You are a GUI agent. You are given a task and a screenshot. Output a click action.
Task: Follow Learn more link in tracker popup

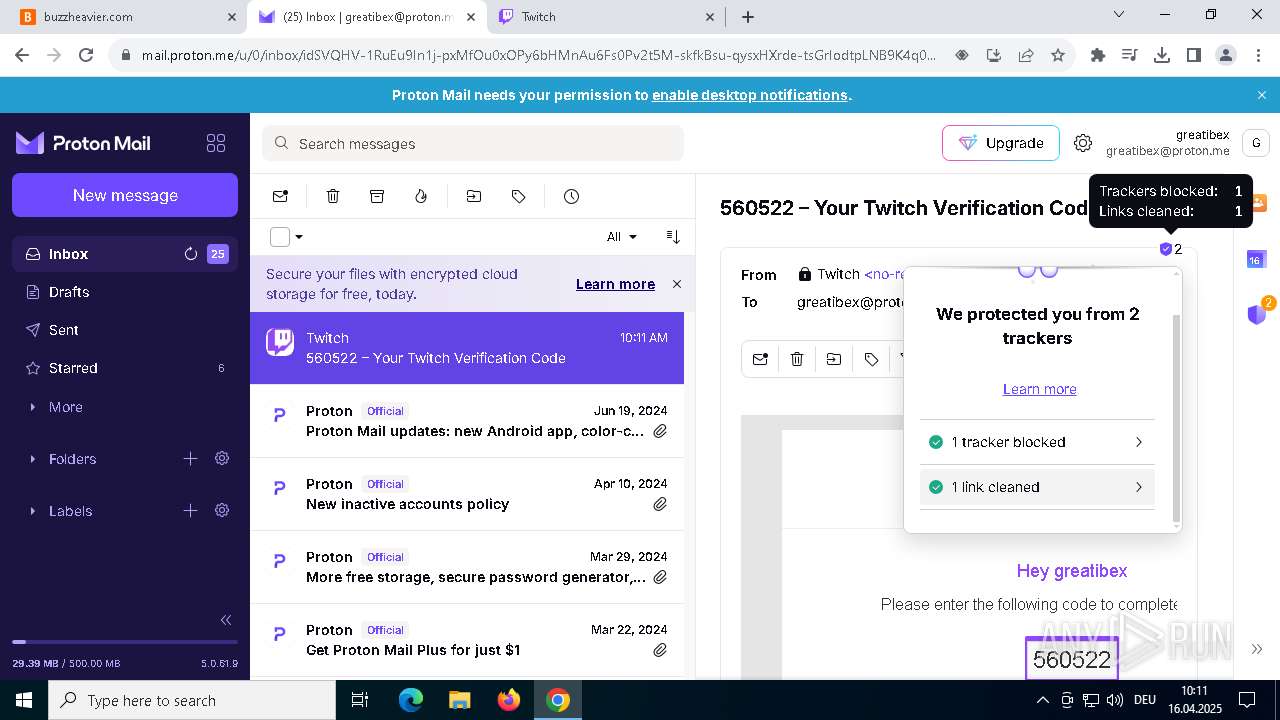[x=1040, y=389]
